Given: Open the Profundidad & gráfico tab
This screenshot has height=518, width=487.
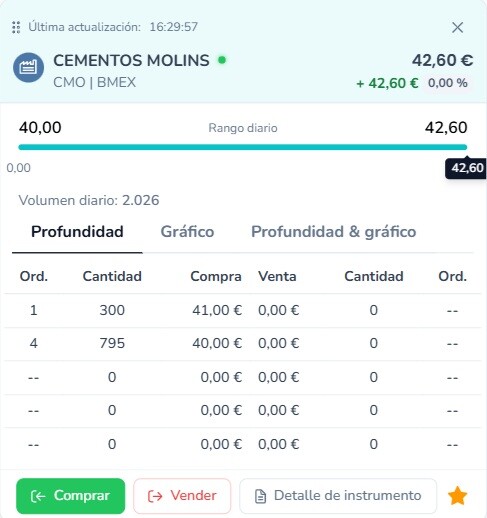Looking at the screenshot, I should tap(334, 232).
